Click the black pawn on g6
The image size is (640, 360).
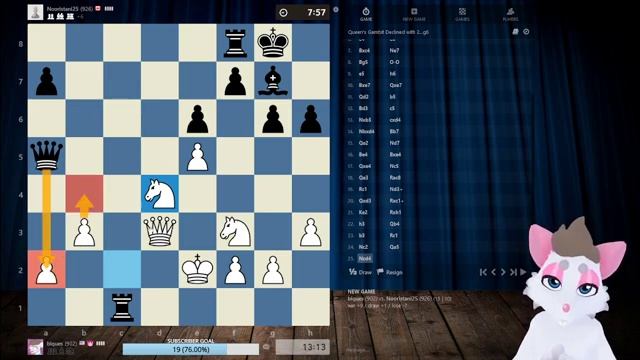[x=273, y=118]
